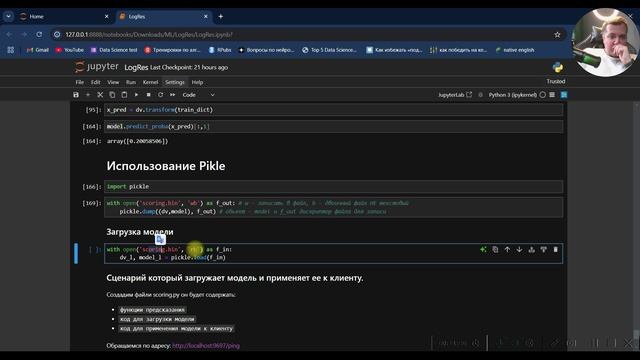Open the cell type Code dropdown
This screenshot has width=640, height=360.
[198, 95]
